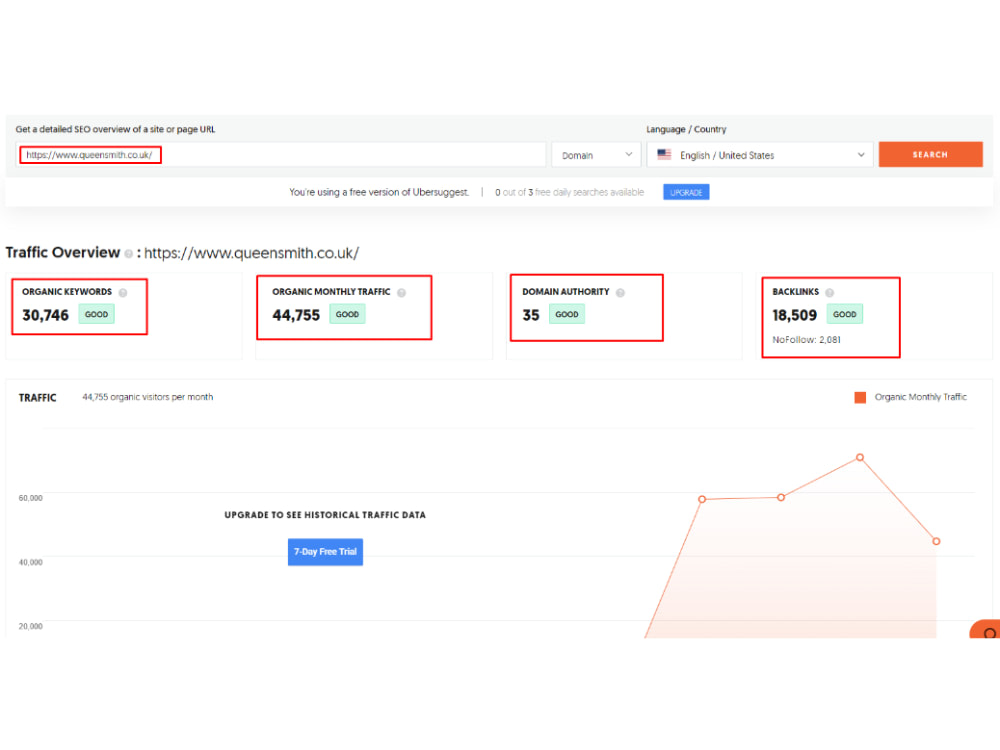Click the GOOD badge under Organic Keywords
This screenshot has height=750, width=1000.
[x=96, y=314]
